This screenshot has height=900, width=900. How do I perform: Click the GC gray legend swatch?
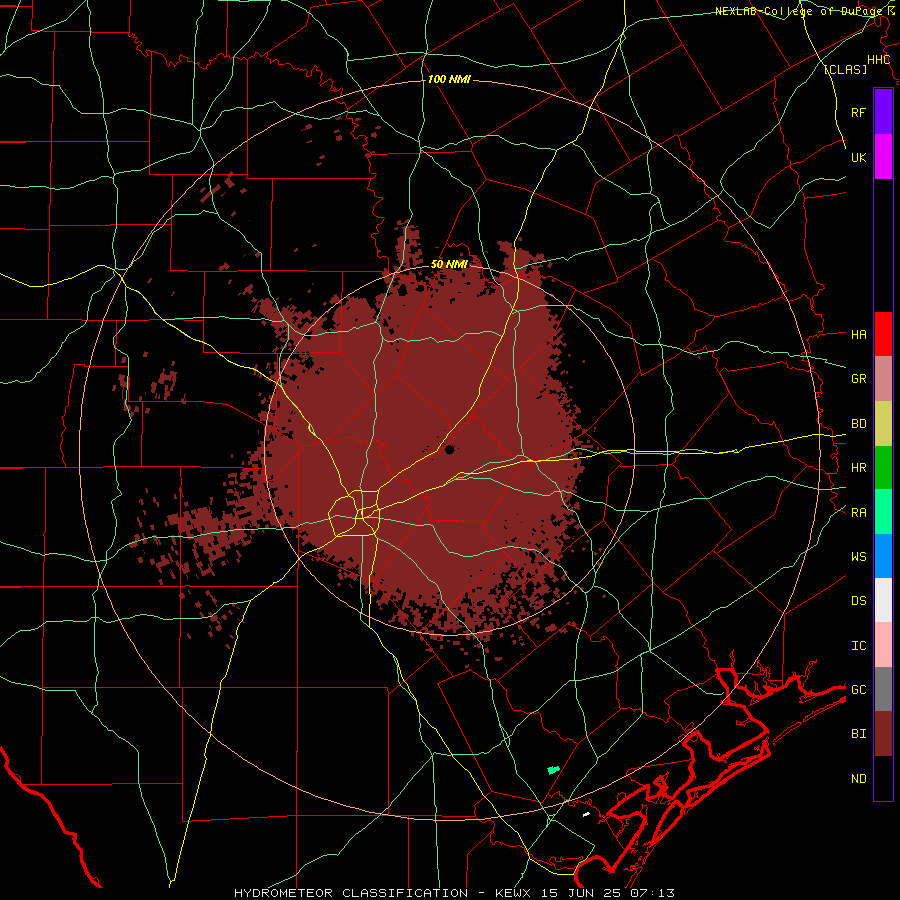883,689
